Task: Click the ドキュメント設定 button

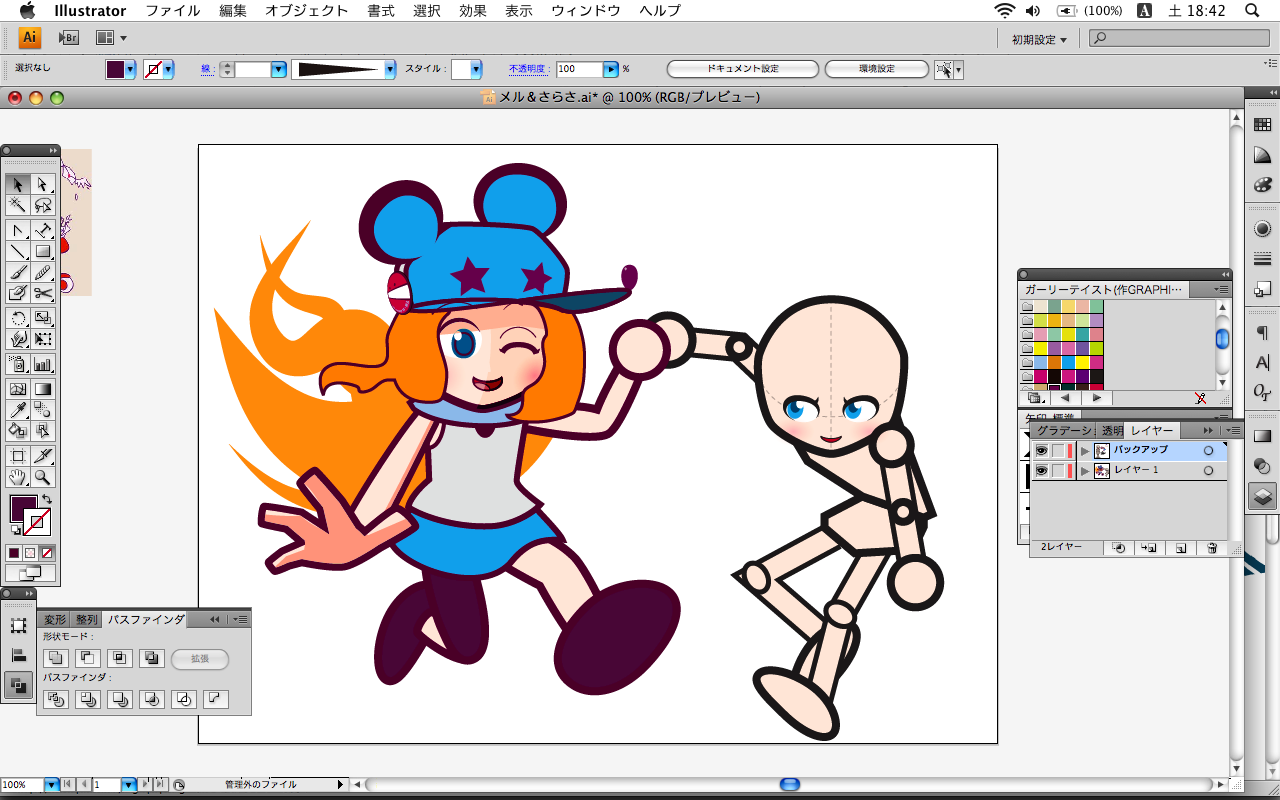Action: (742, 69)
